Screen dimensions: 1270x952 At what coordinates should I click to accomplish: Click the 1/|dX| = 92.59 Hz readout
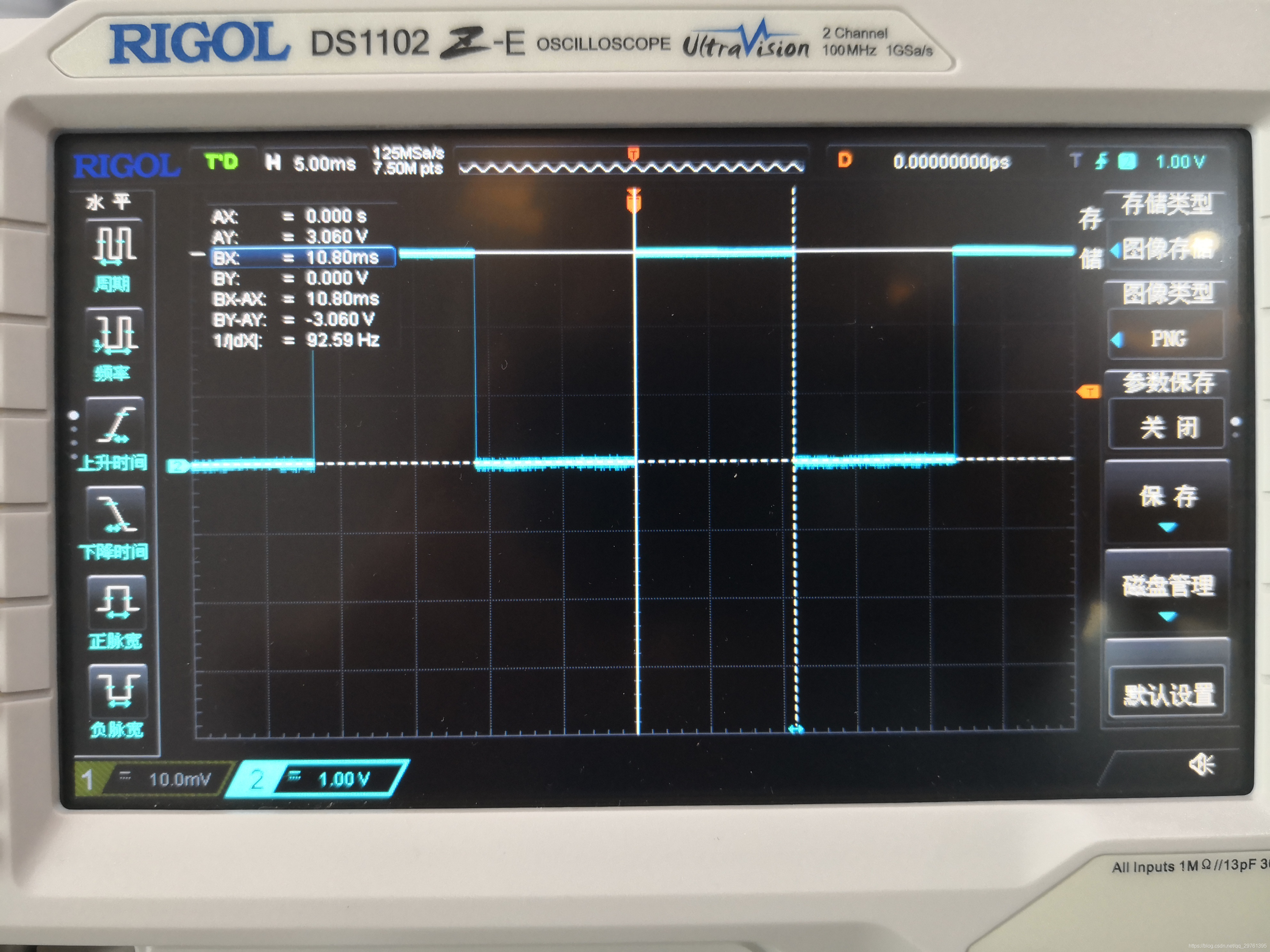pos(296,340)
